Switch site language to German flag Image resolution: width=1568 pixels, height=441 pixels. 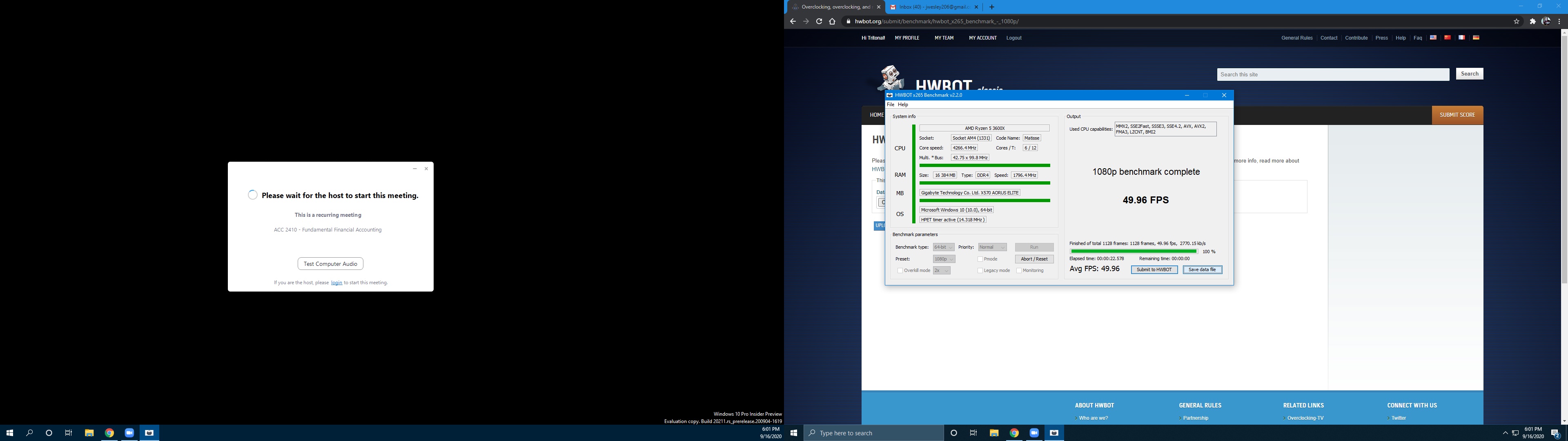coord(1476,38)
